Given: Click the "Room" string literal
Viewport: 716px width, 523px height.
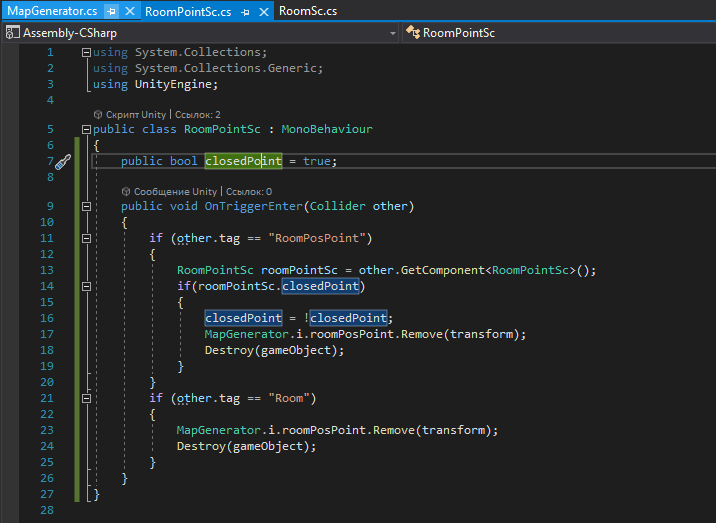Looking at the screenshot, I should click(289, 398).
